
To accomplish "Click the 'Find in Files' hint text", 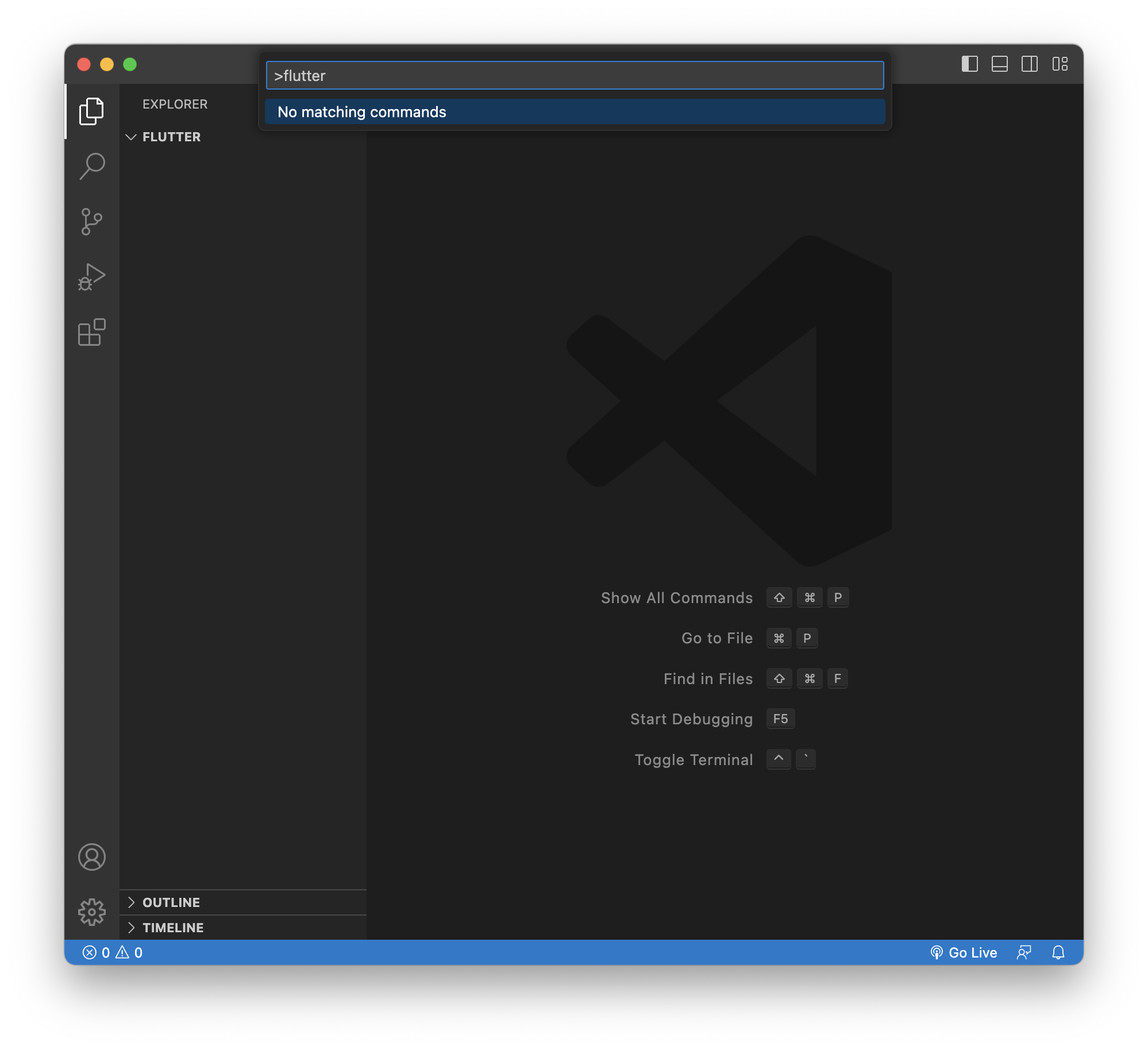I will click(x=708, y=679).
